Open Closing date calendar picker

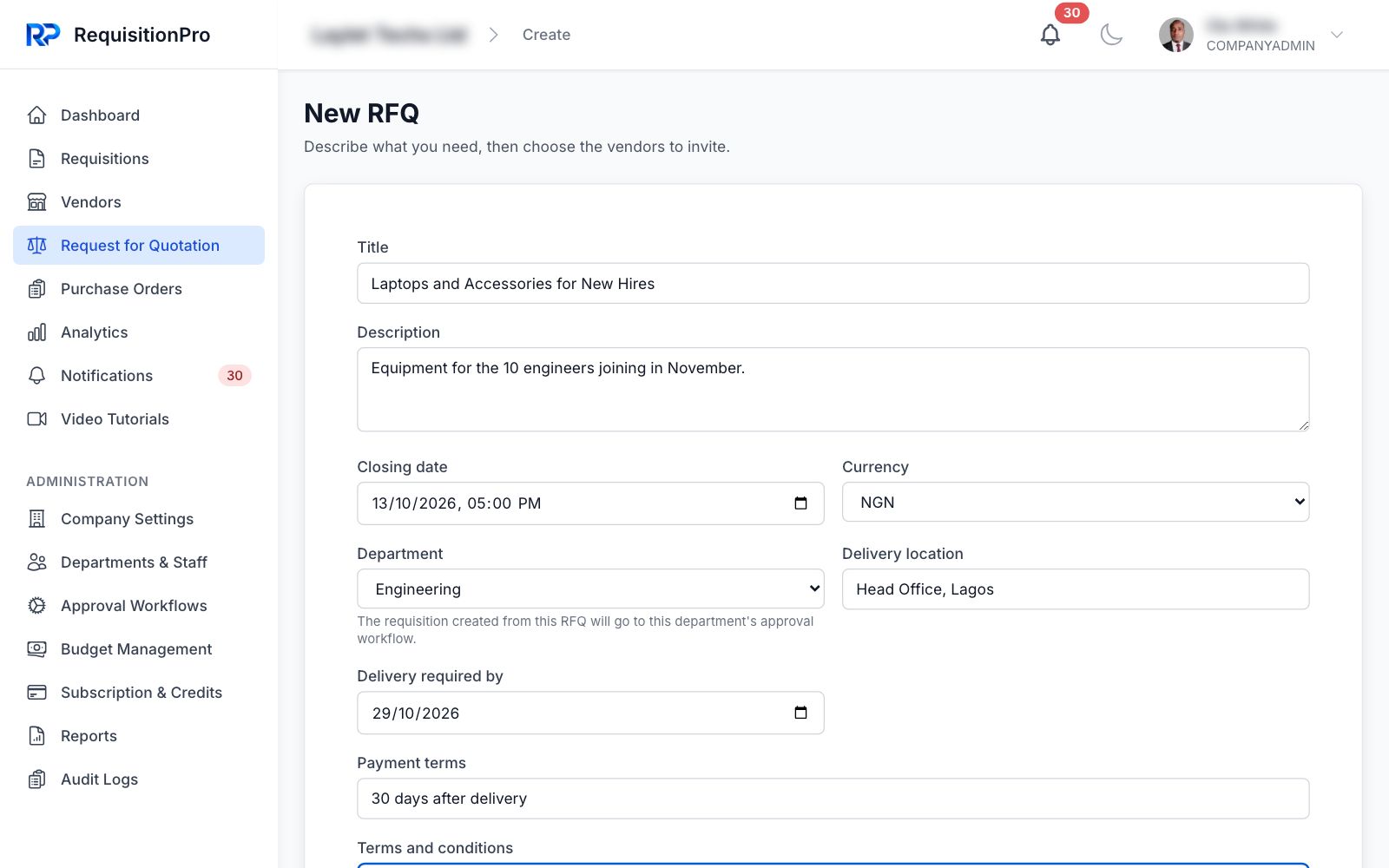pos(800,503)
